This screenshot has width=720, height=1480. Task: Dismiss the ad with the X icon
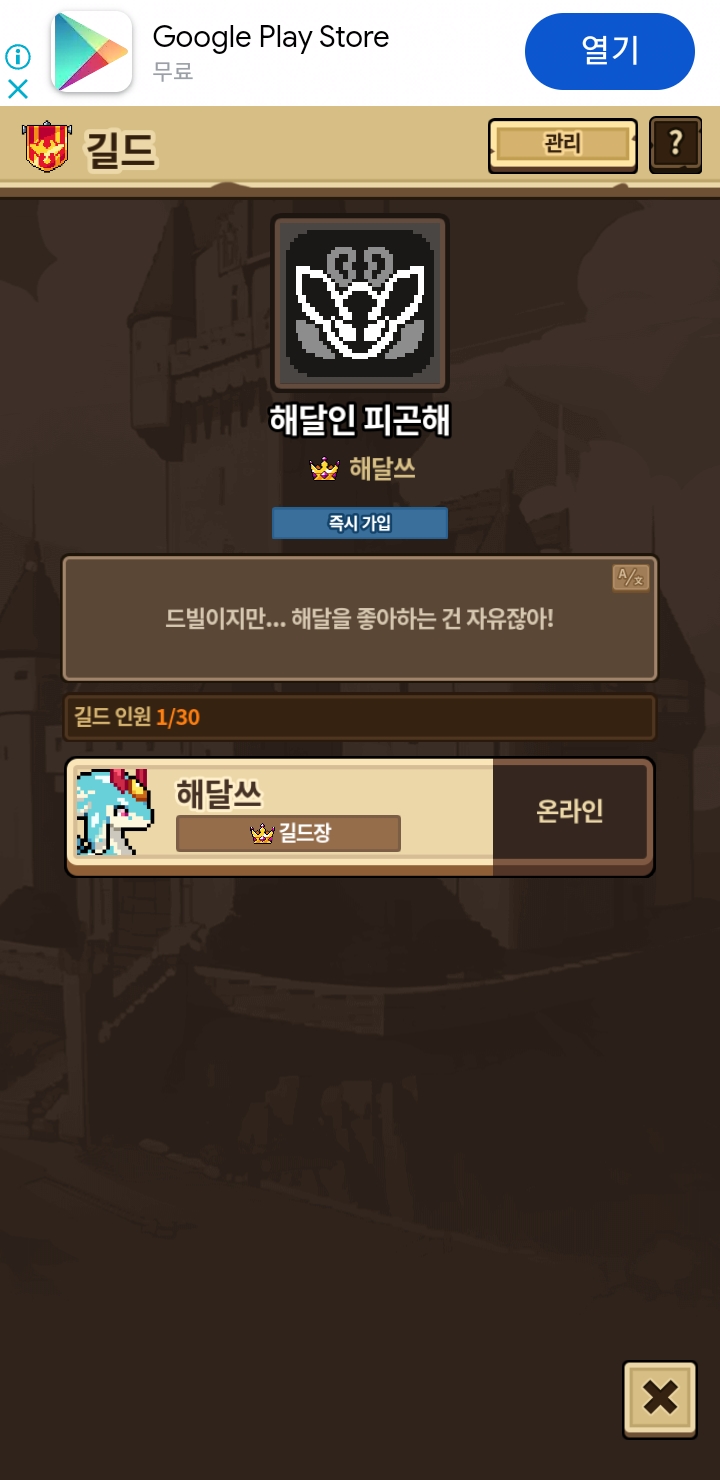click(x=18, y=89)
